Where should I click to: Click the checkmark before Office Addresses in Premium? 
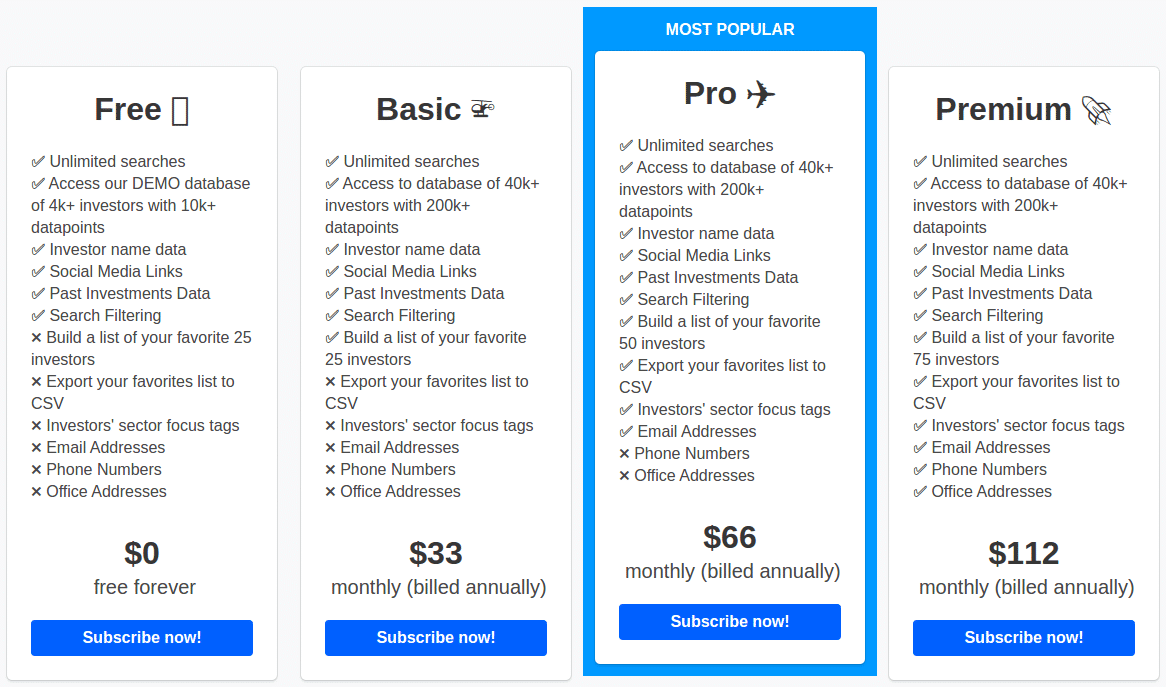click(x=920, y=491)
